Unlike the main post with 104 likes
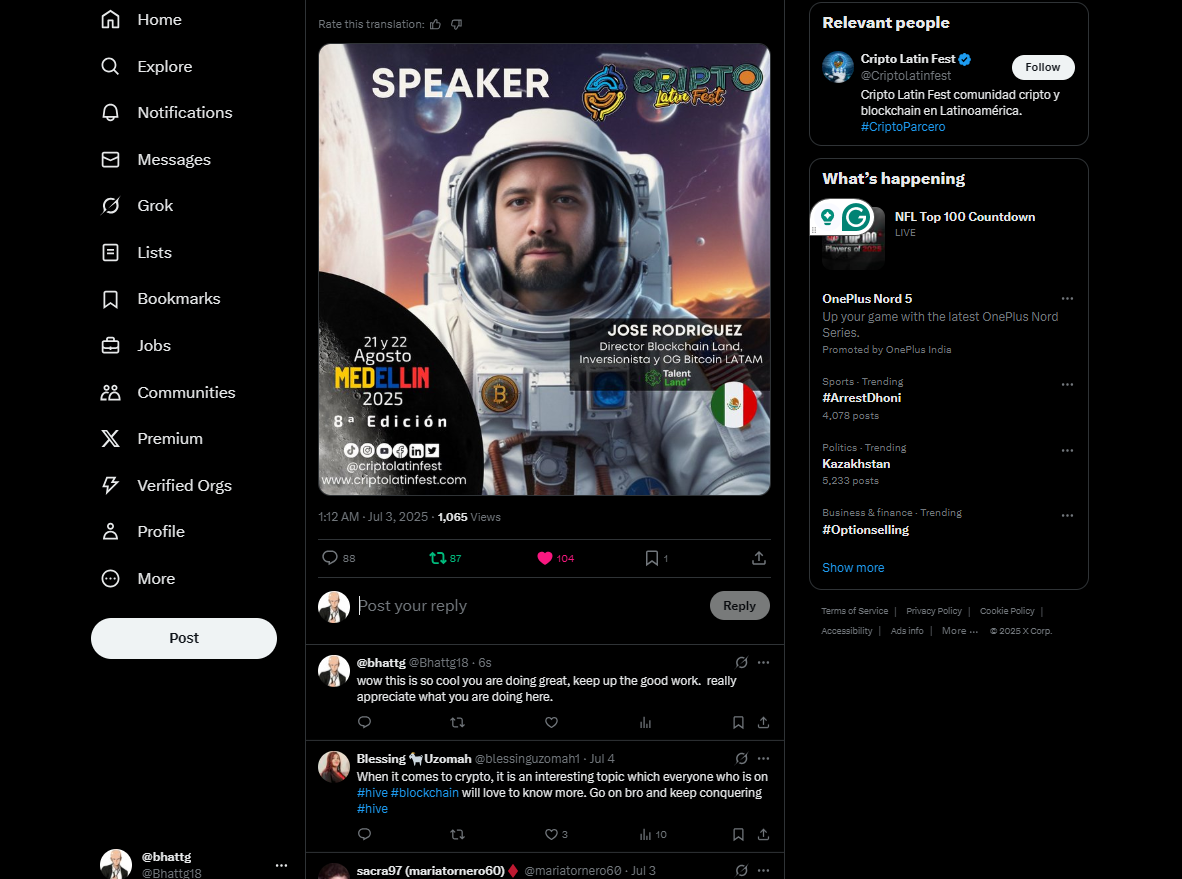 555,558
